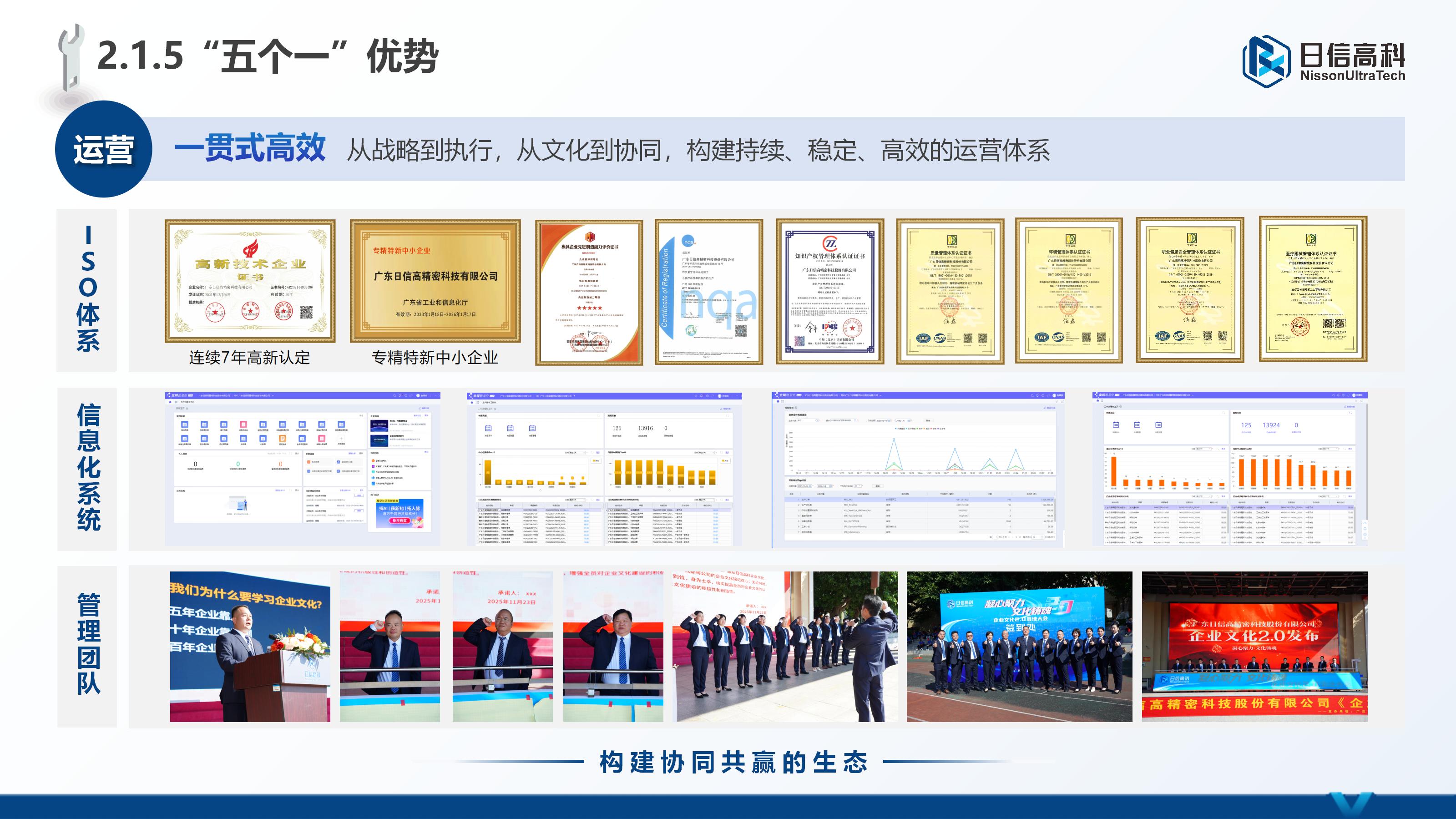Switch to the 待办任务 panel header
This screenshot has width=1456, height=819.
point(182,490)
